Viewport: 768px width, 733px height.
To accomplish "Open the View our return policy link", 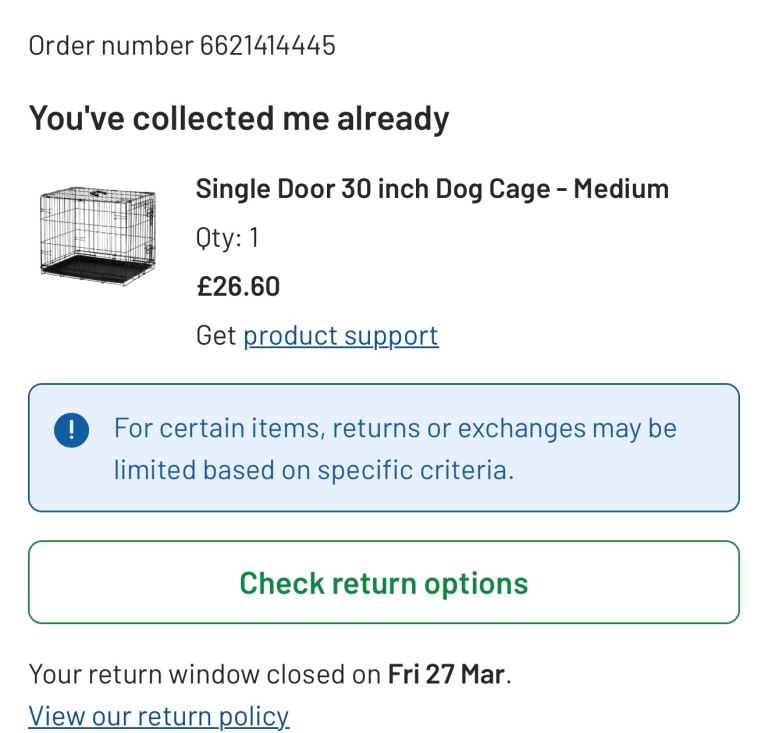I will coord(159,716).
